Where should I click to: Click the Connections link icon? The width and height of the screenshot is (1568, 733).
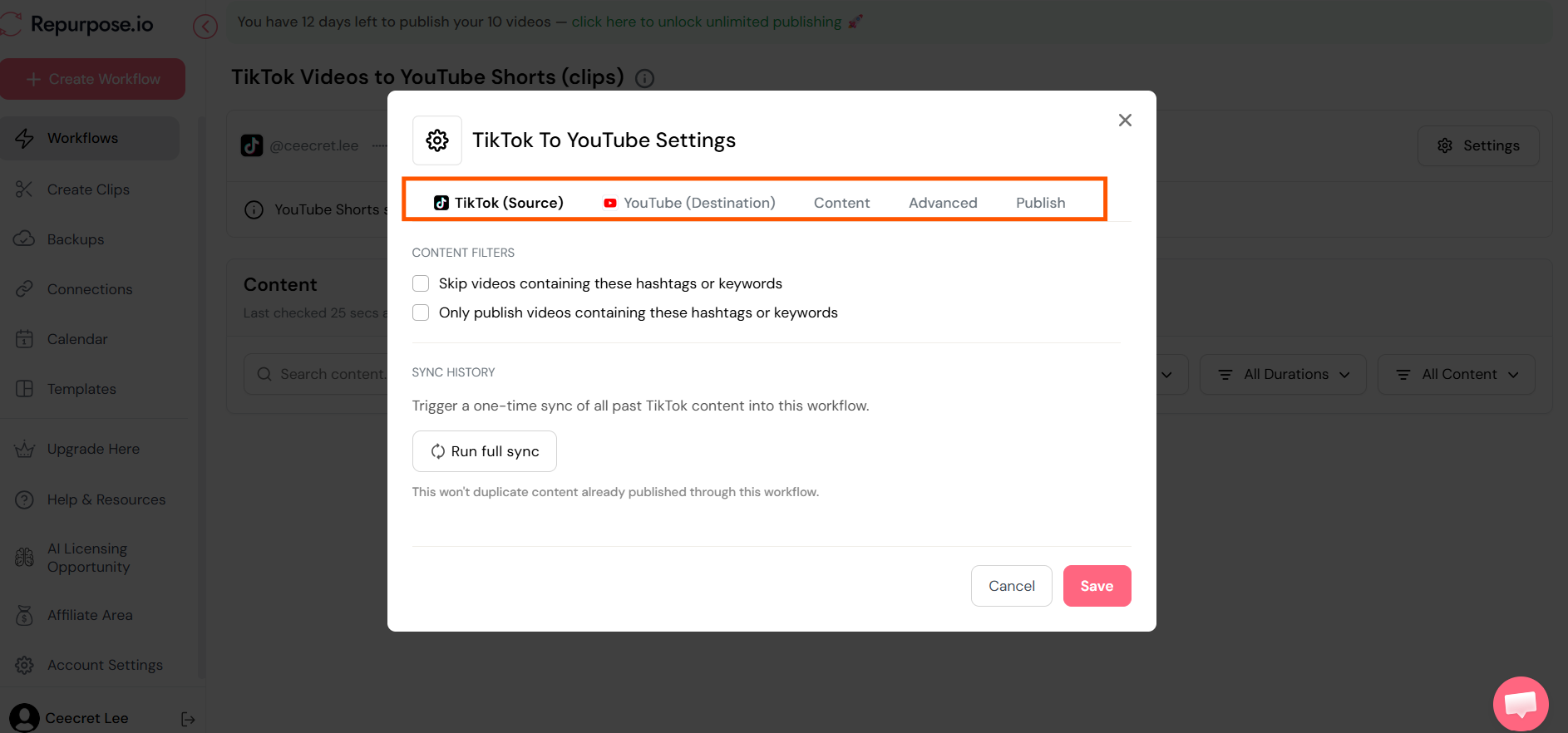(x=24, y=289)
